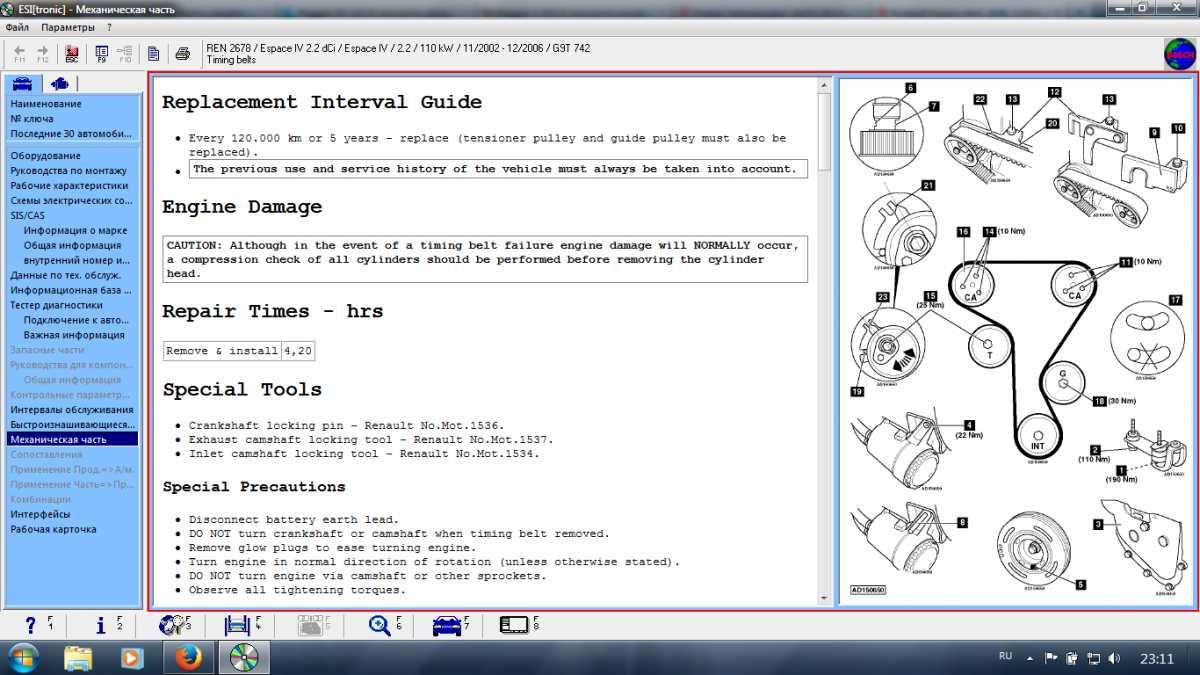Screen dimensions: 1200x675
Task: Click the 4,20 repair time cell
Action: [x=298, y=351]
